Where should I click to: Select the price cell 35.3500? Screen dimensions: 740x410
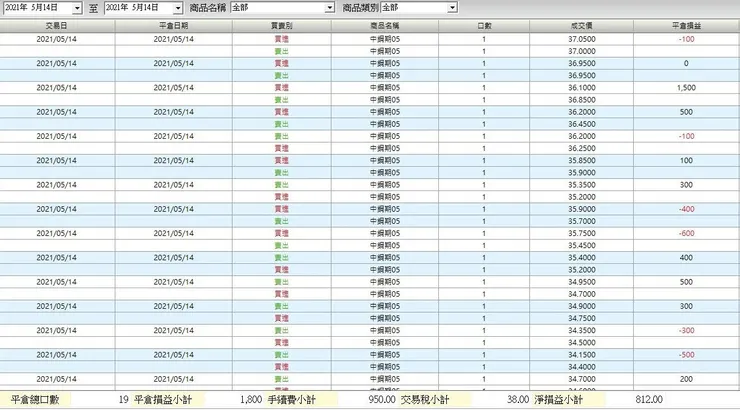point(581,185)
